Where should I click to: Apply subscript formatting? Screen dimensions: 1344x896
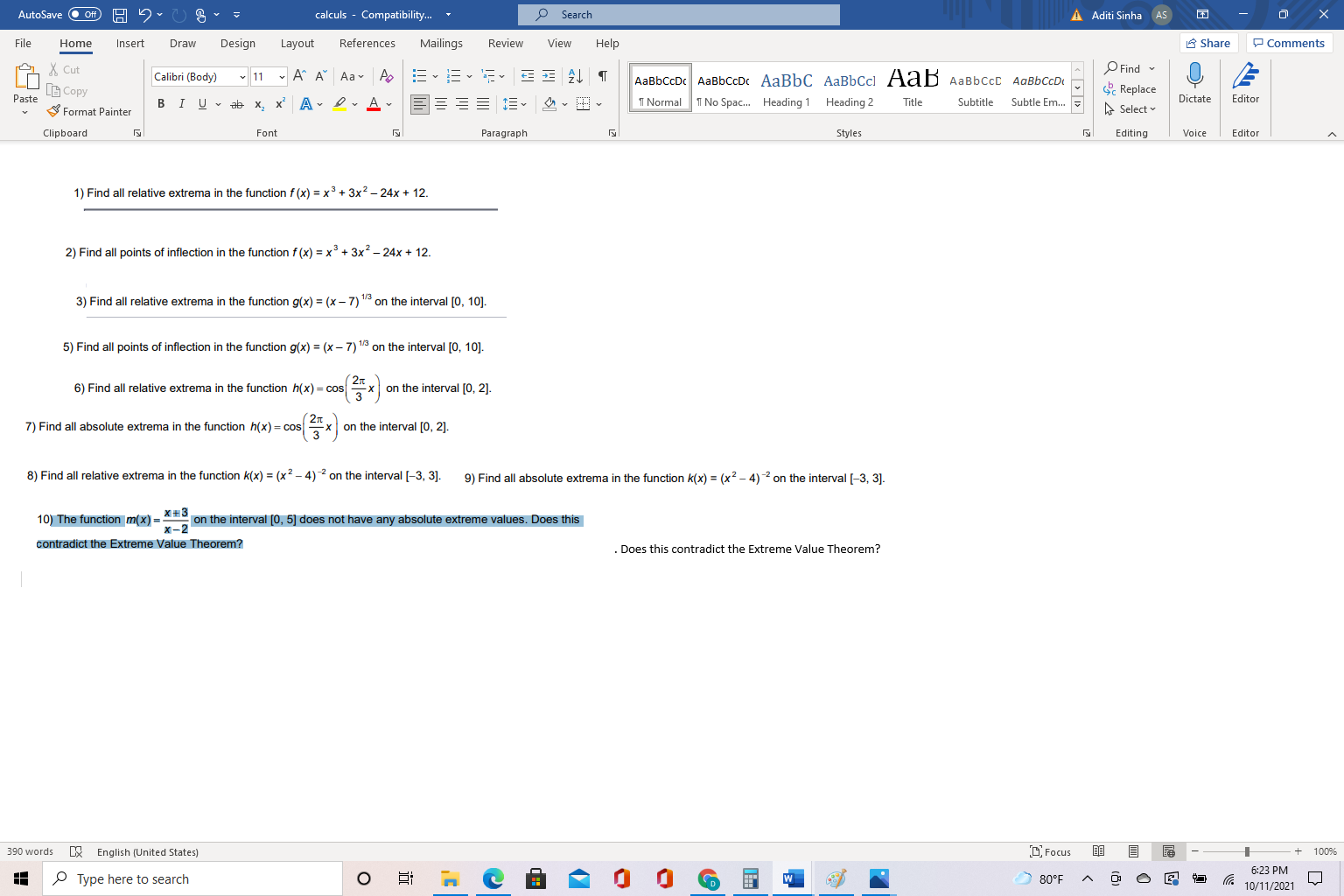point(258,103)
